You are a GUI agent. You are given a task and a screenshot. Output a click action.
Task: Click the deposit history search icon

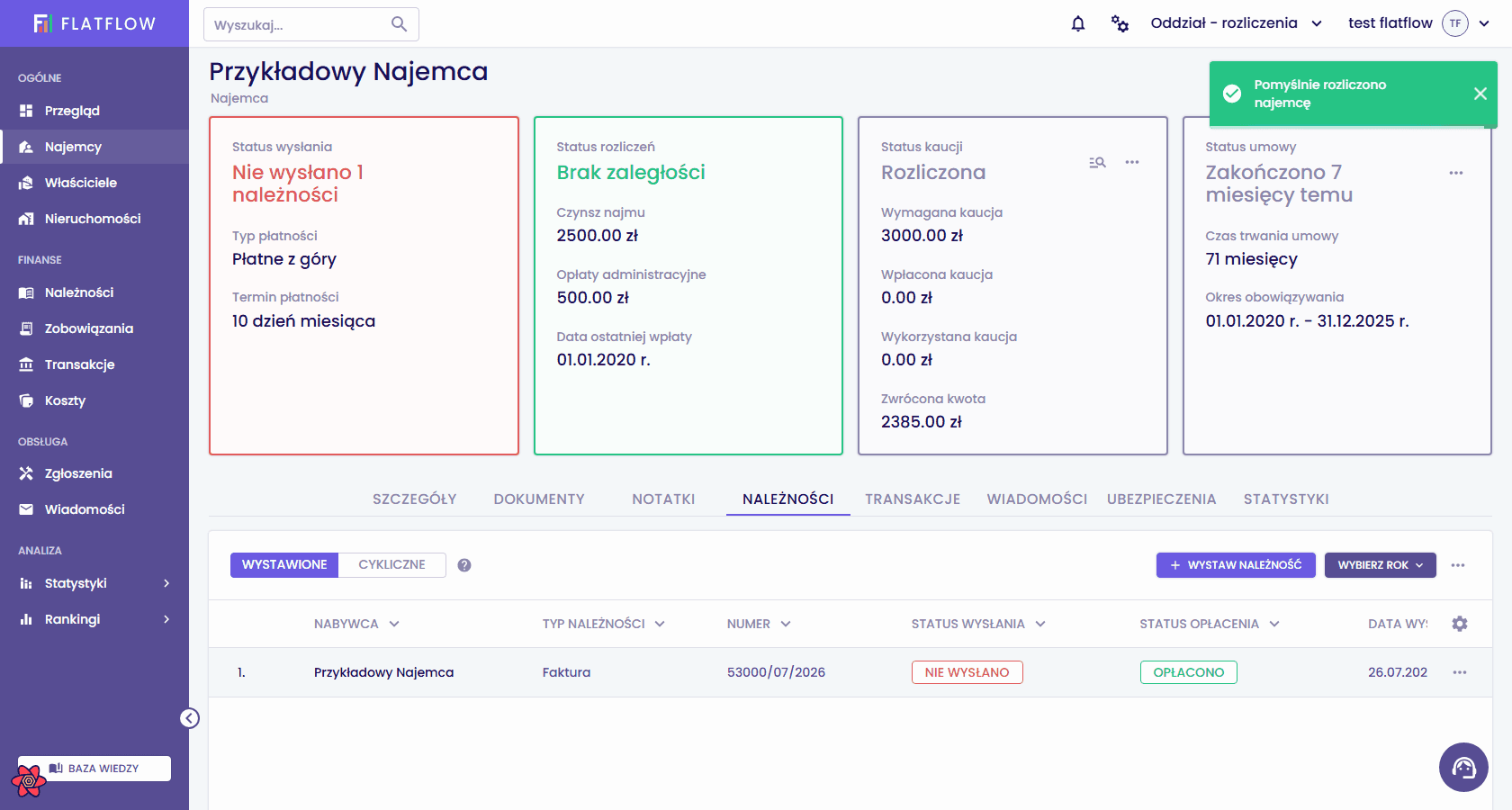point(1097,163)
